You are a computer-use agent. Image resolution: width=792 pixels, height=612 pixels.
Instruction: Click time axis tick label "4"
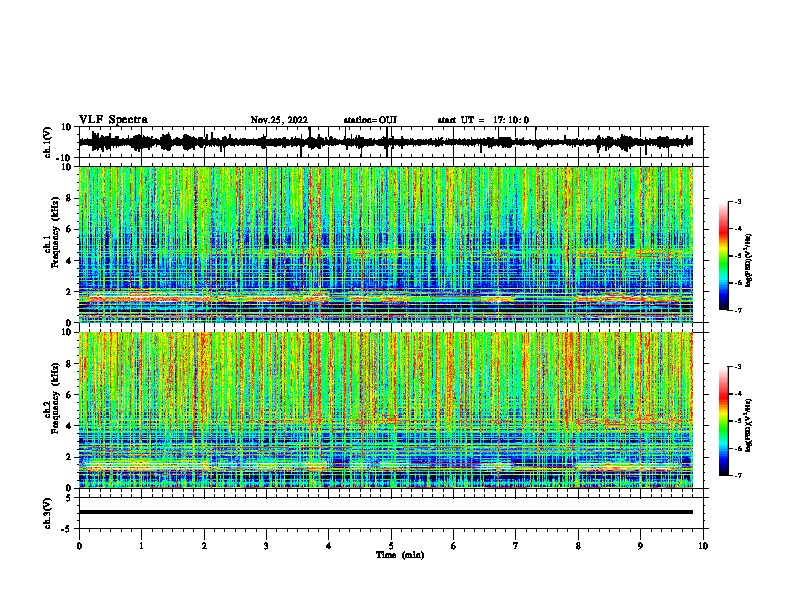329,546
